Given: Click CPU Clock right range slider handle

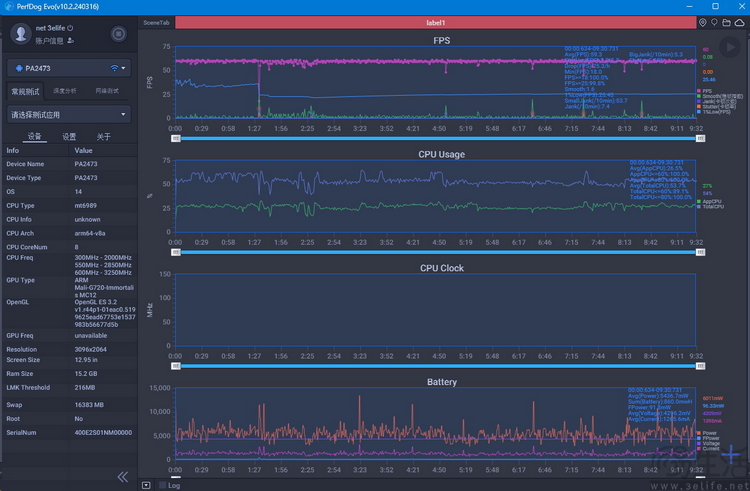Looking at the screenshot, I should coord(700,366).
